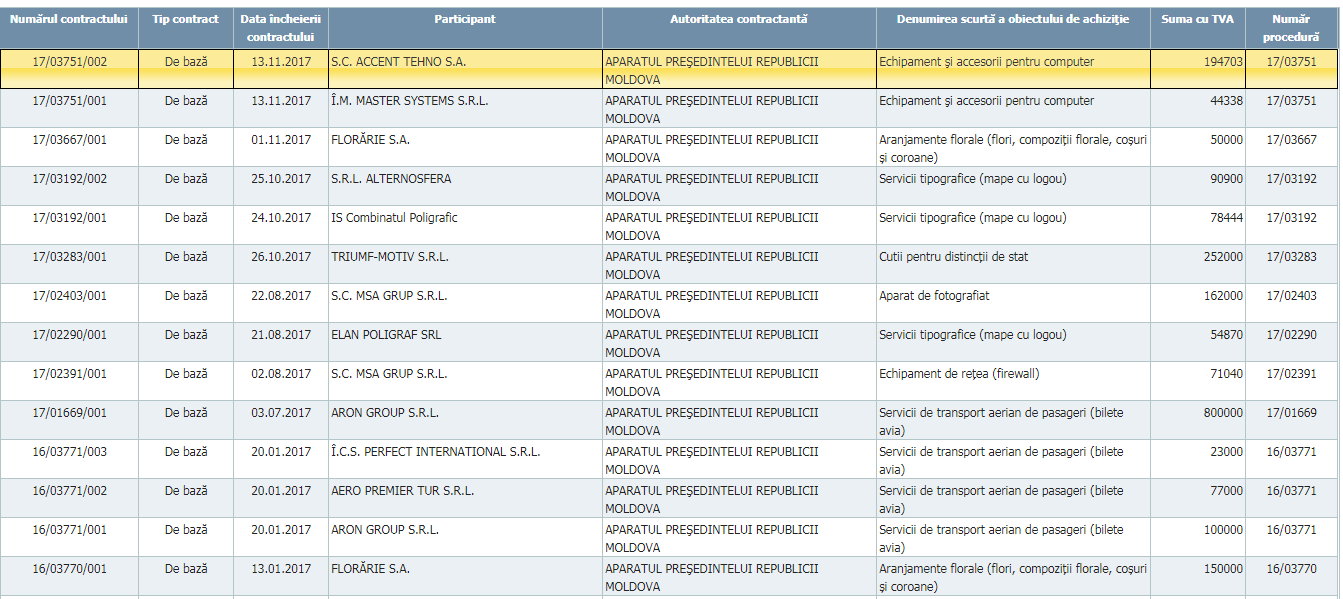Image resolution: width=1343 pixels, height=599 pixels.
Task: Click the sum 100000
Action: [x=1224, y=530]
